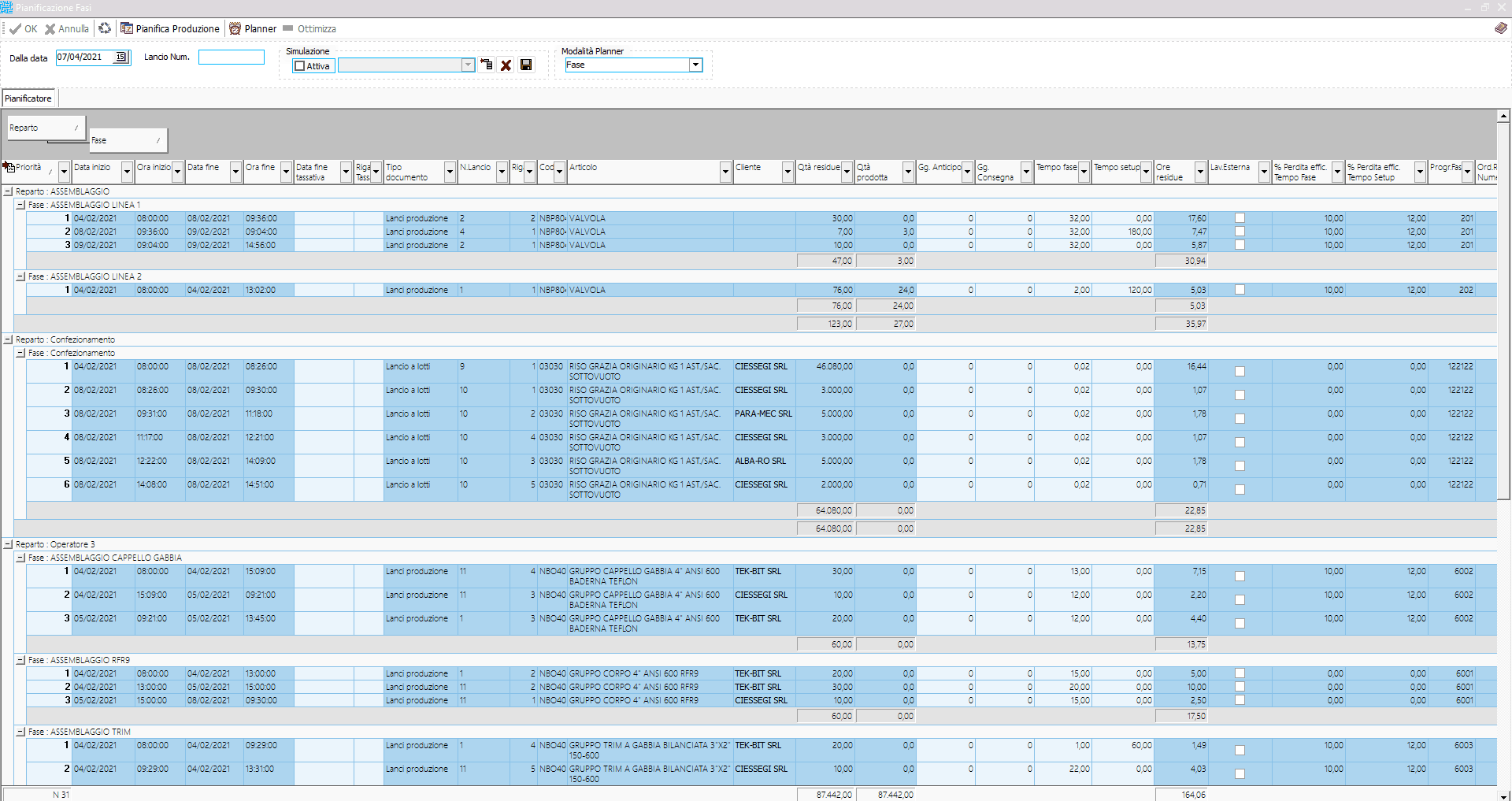
Task: Toggle Lav.Esterna for PARA-MEC SRL row
Action: (x=1240, y=419)
